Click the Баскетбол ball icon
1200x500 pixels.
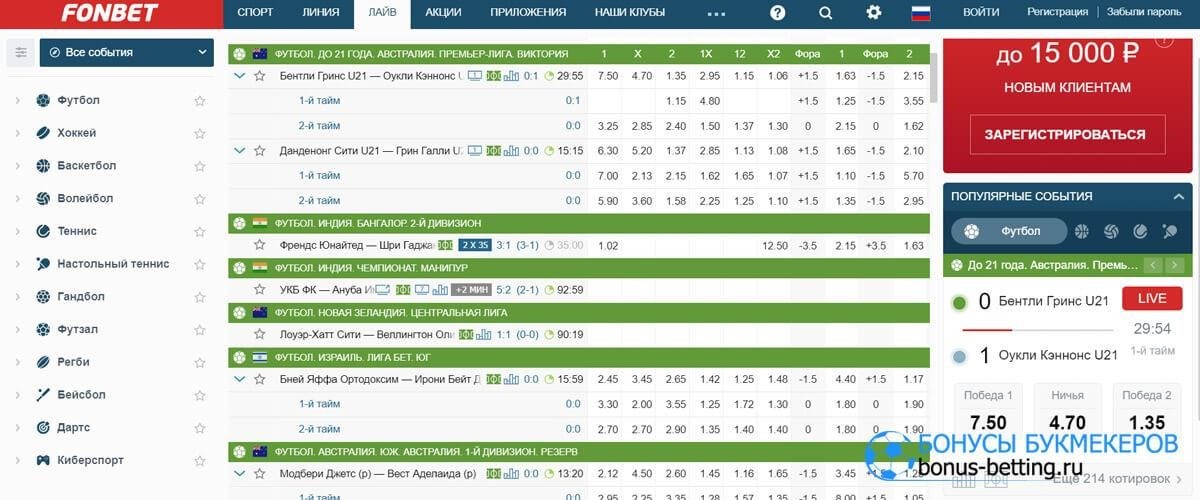43,166
